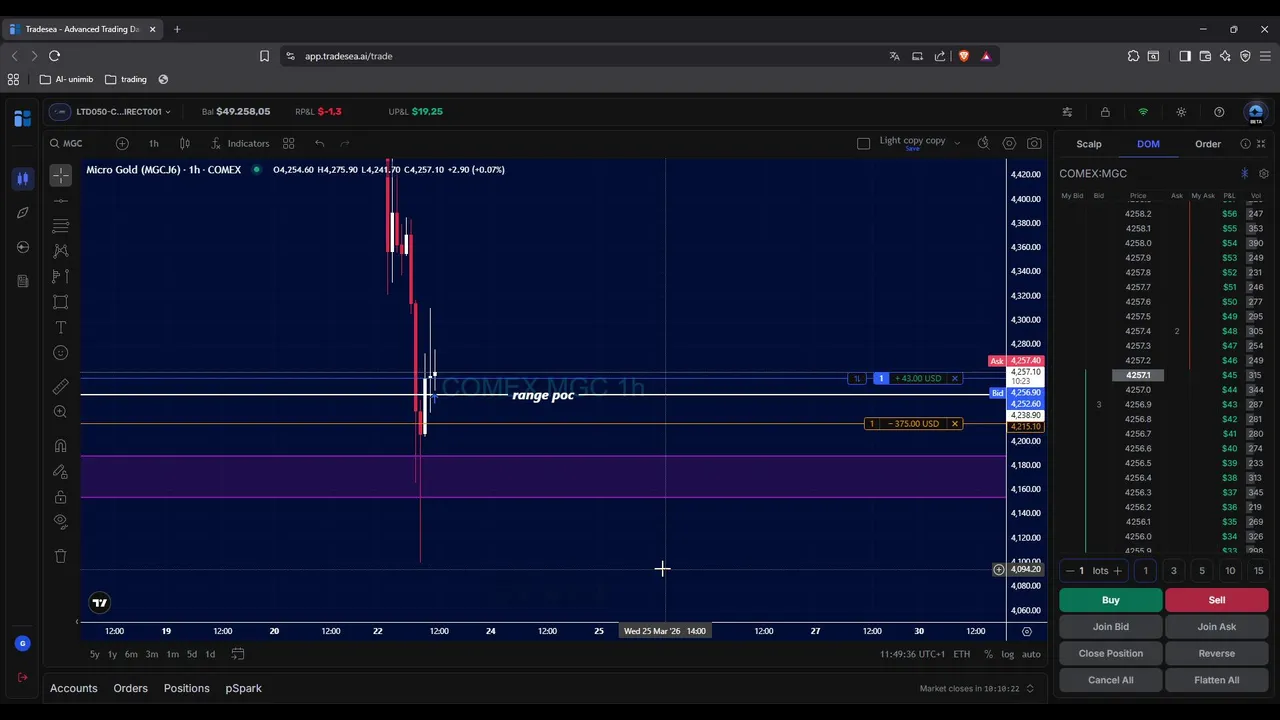Open the go-to-date calendar icon

(x=238, y=654)
